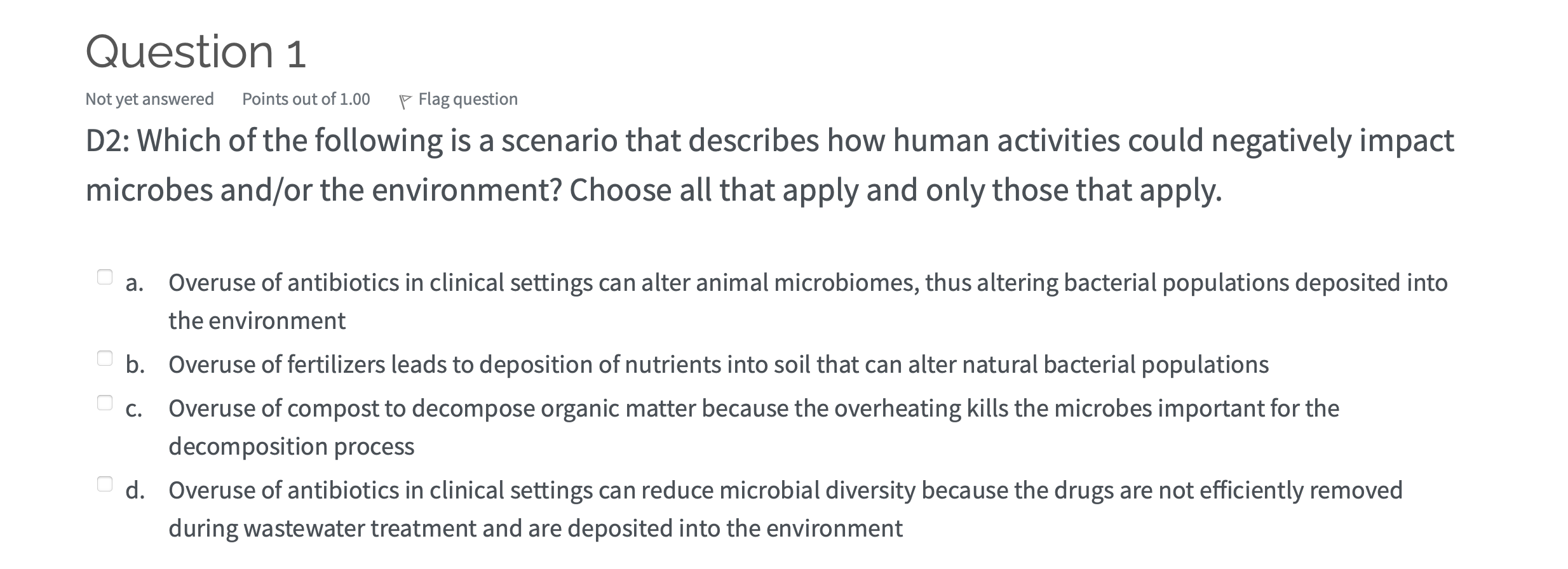The width and height of the screenshot is (1568, 569).
Task: Click the "b." option letter label
Action: (x=135, y=365)
